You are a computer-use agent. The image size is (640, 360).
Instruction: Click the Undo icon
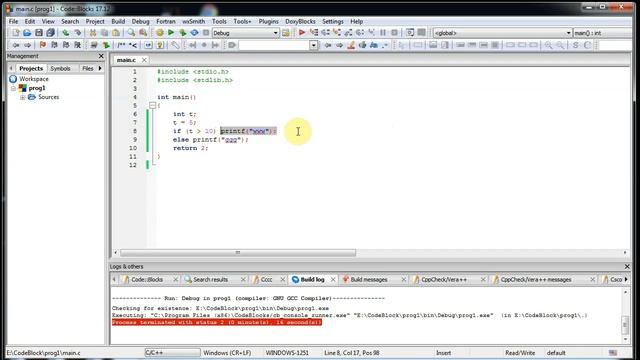pos(65,33)
